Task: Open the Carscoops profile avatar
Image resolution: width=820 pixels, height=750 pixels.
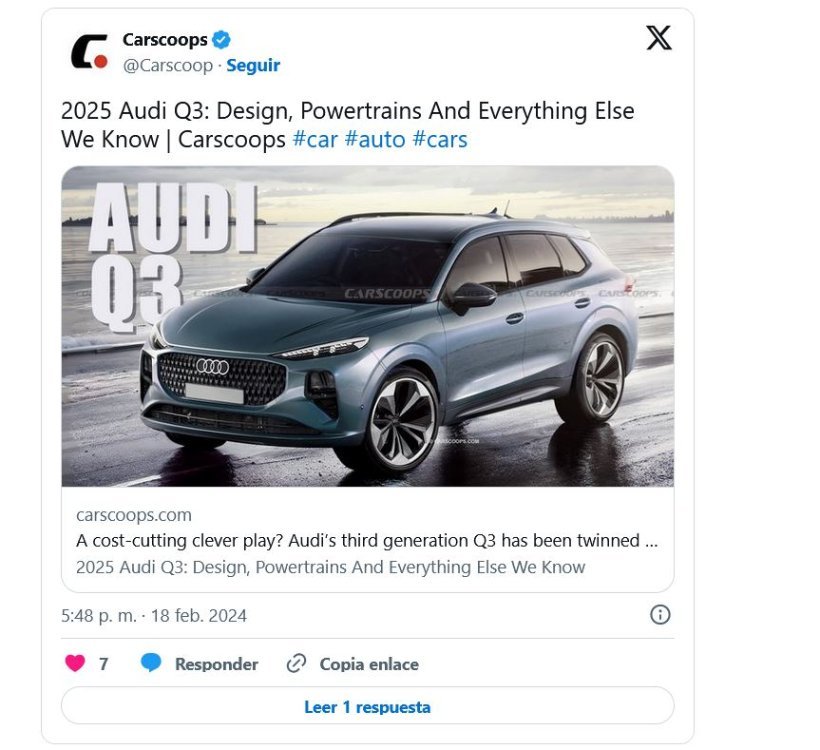Action: point(89,52)
